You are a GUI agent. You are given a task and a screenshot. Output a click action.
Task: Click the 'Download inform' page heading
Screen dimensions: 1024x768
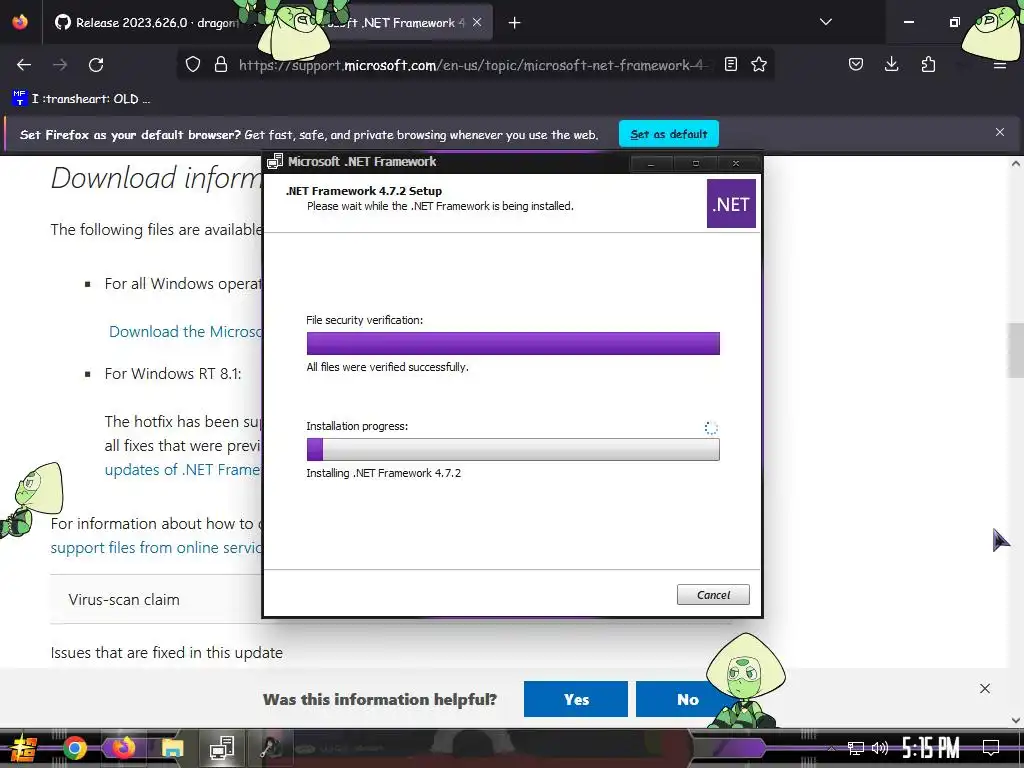click(x=157, y=178)
